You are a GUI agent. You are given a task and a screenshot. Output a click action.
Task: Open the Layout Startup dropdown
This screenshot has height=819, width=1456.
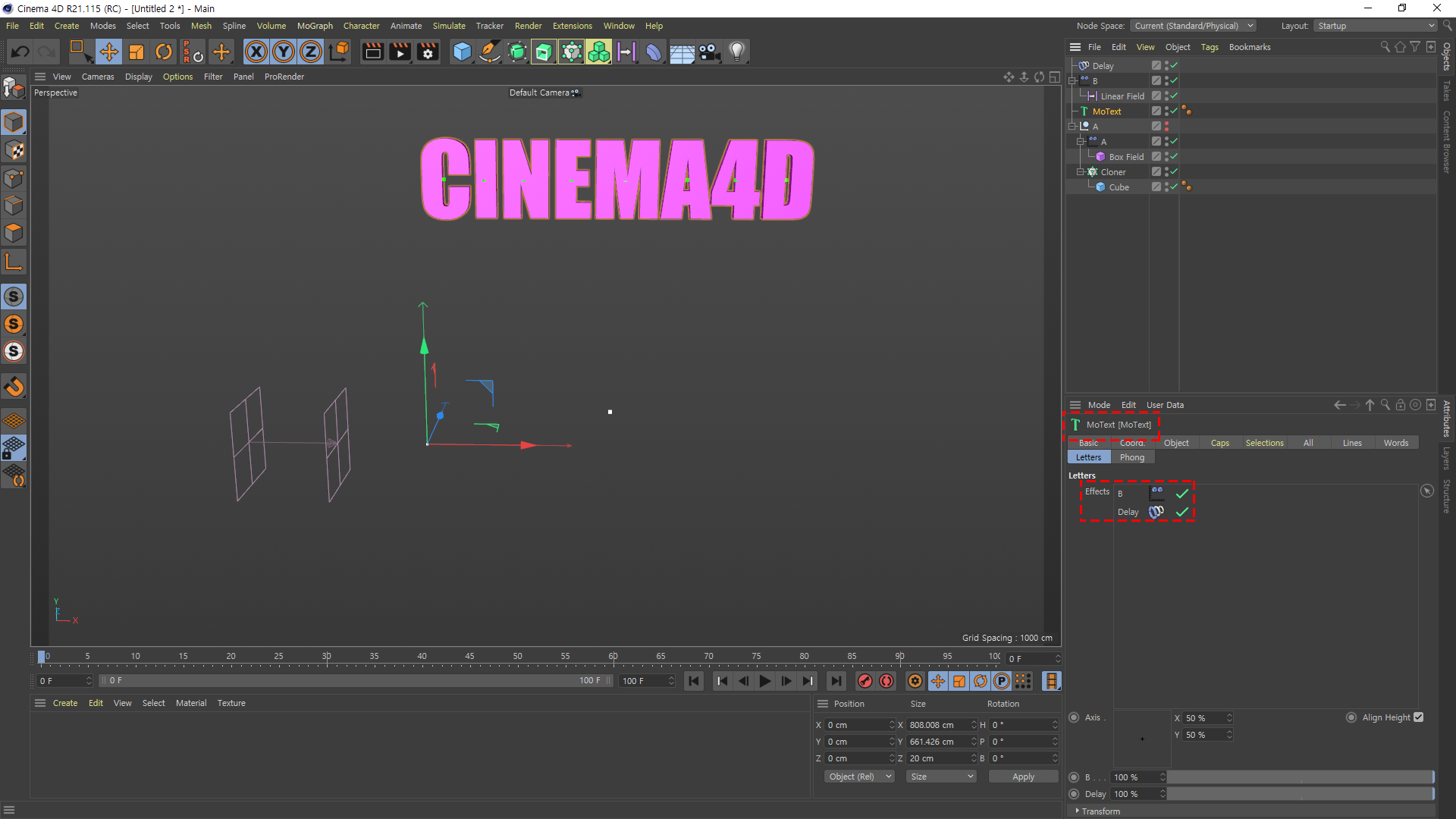click(x=1375, y=26)
